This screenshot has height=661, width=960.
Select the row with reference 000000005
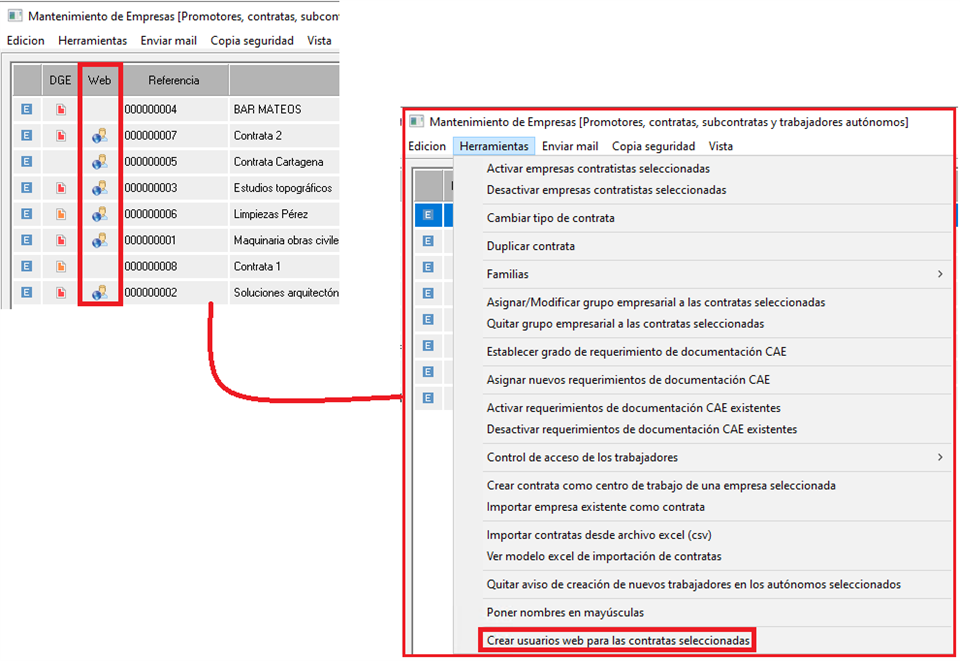[150, 162]
